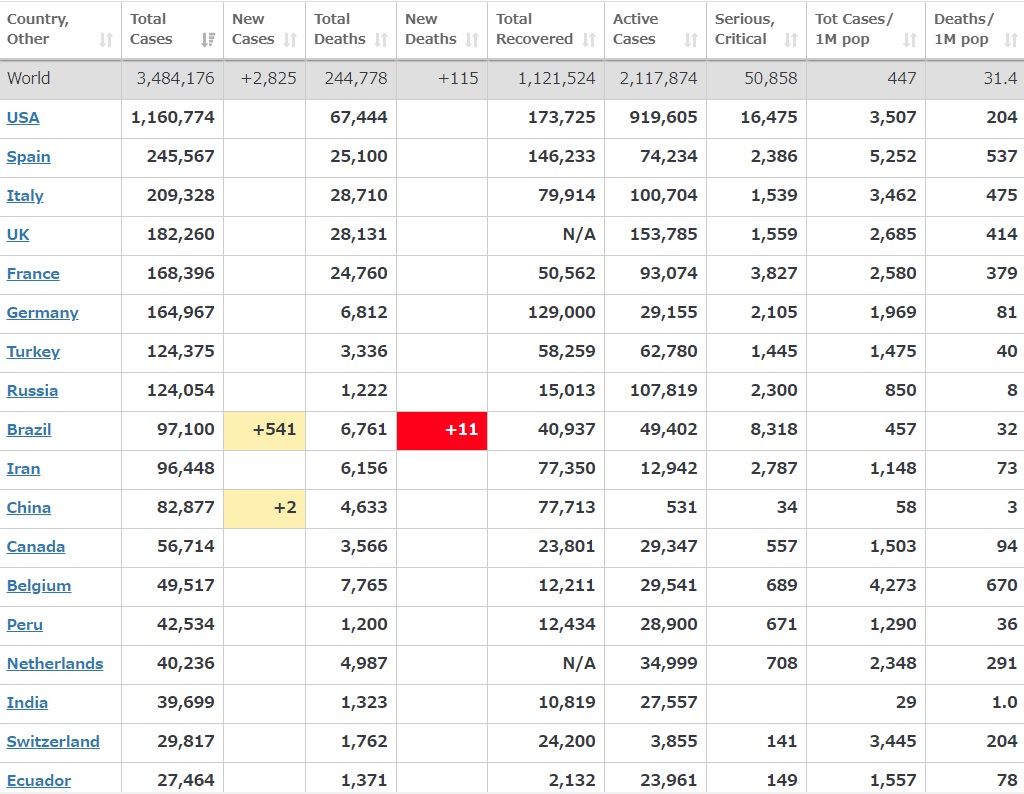Click Brazil's yellow +541 new cases cell
The width and height of the screenshot is (1024, 794).
[x=264, y=430]
